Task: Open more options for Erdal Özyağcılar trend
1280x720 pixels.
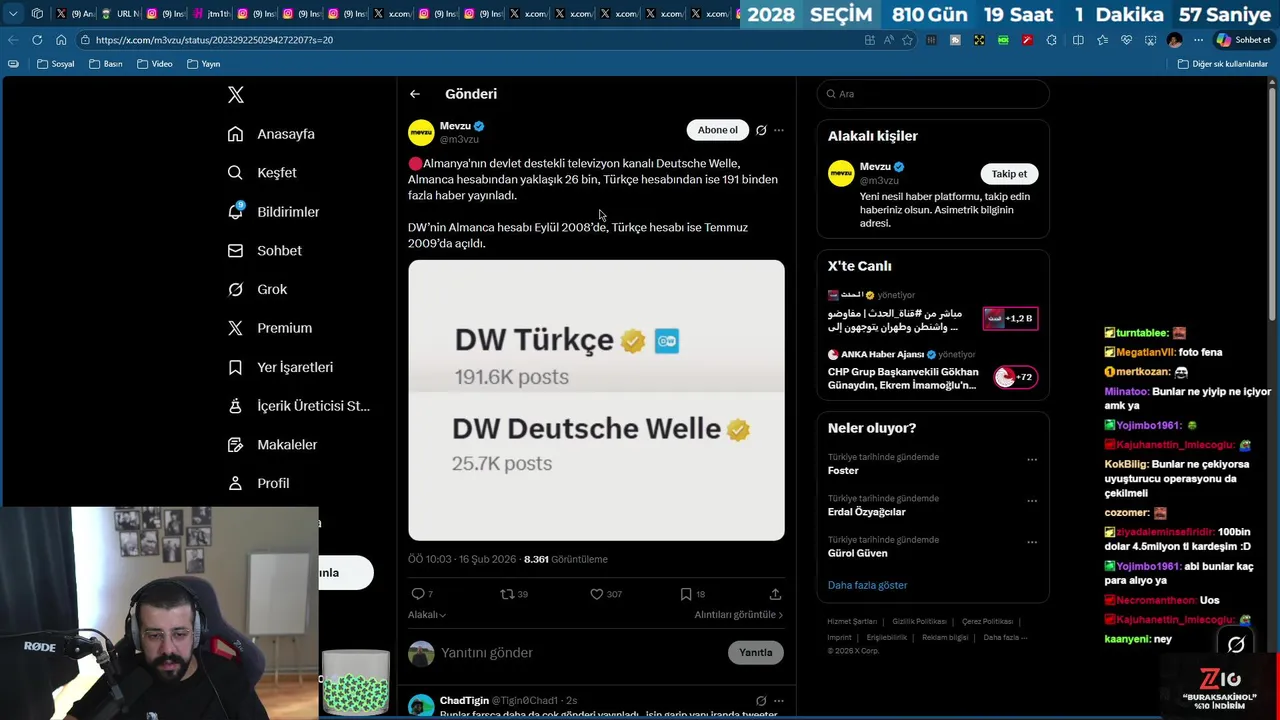Action: (x=1032, y=501)
